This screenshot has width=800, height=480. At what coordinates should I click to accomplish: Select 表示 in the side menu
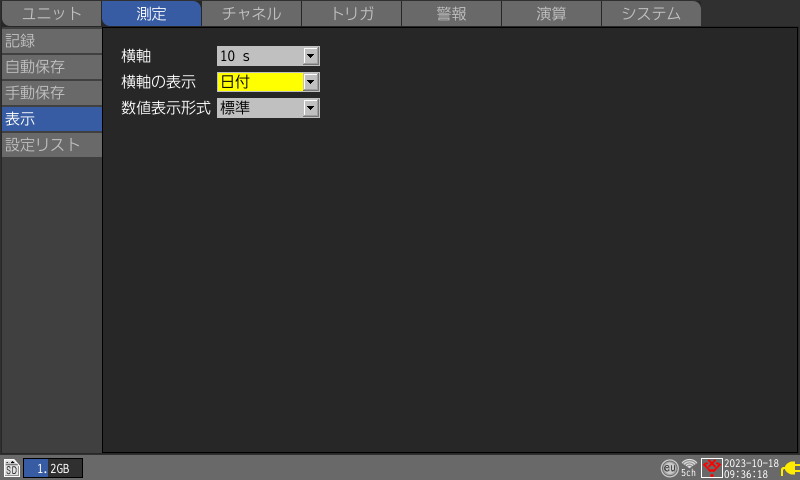point(52,119)
